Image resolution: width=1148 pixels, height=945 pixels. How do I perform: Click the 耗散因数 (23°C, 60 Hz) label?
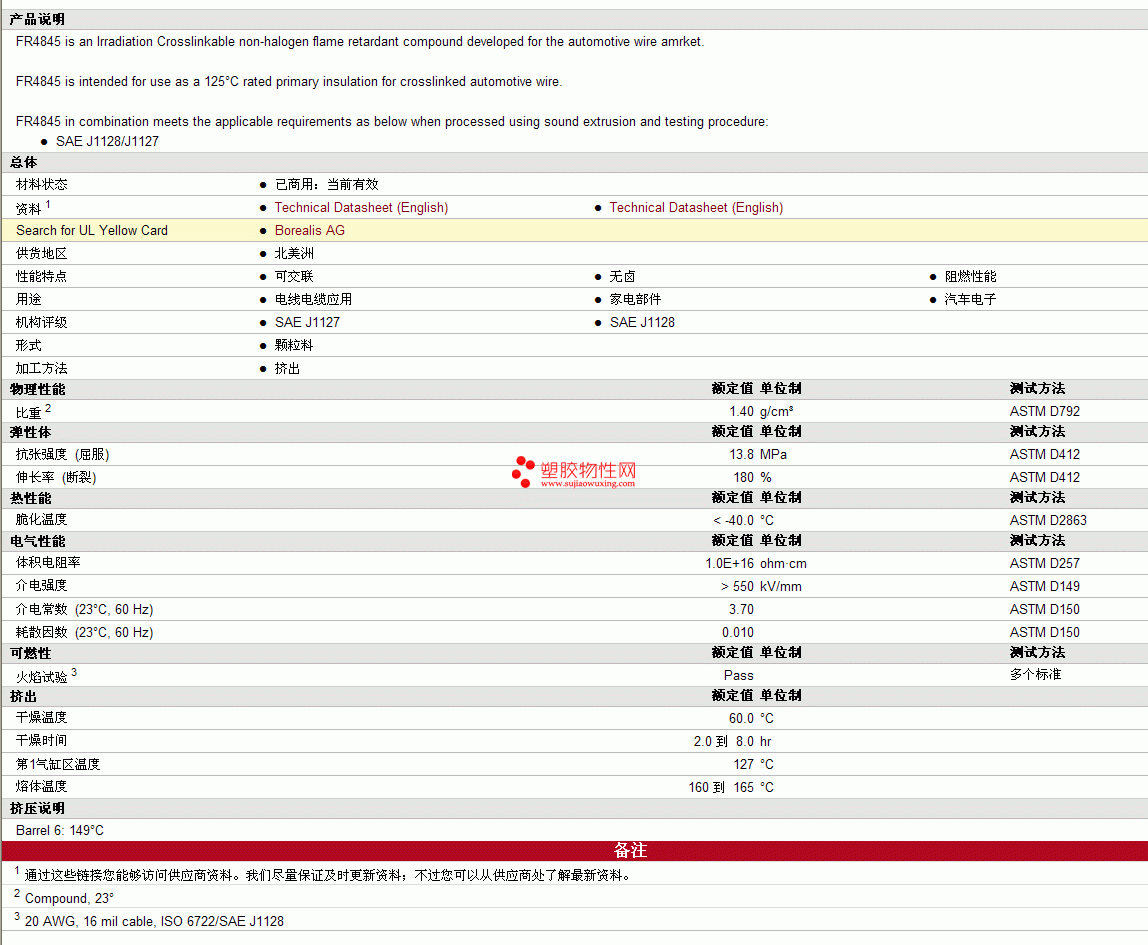[x=85, y=632]
